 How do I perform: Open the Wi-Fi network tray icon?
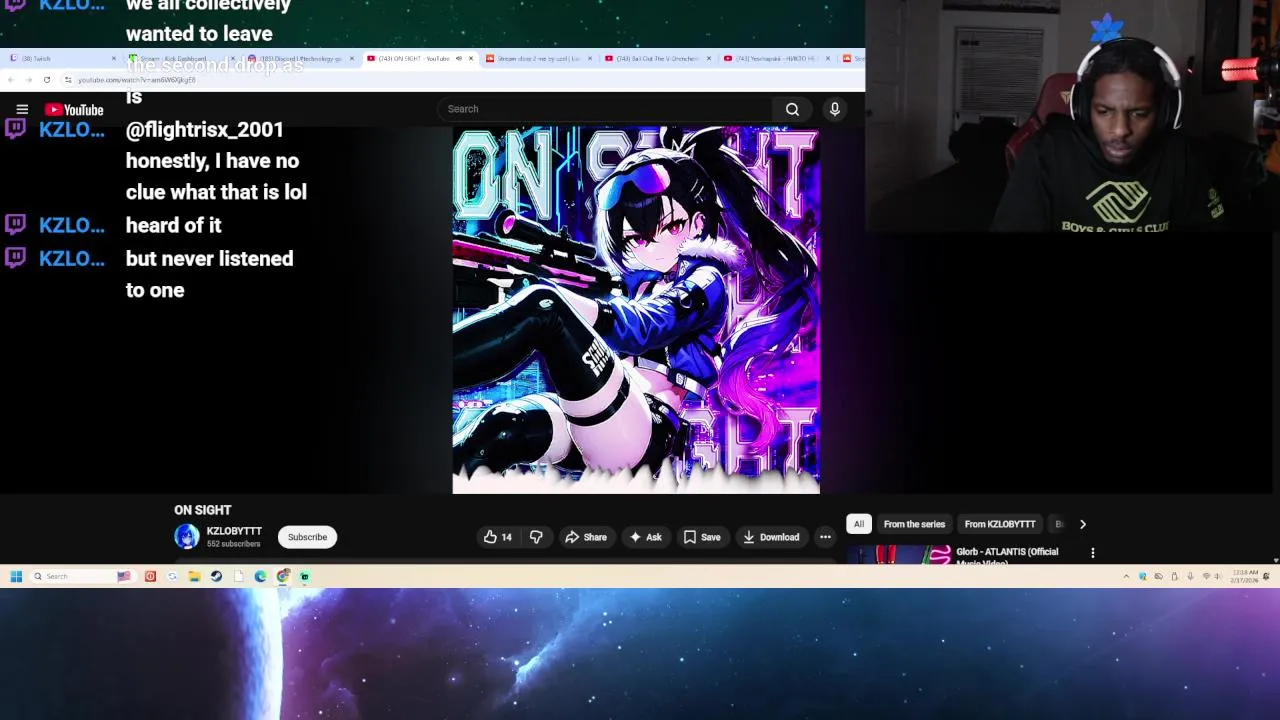1206,576
